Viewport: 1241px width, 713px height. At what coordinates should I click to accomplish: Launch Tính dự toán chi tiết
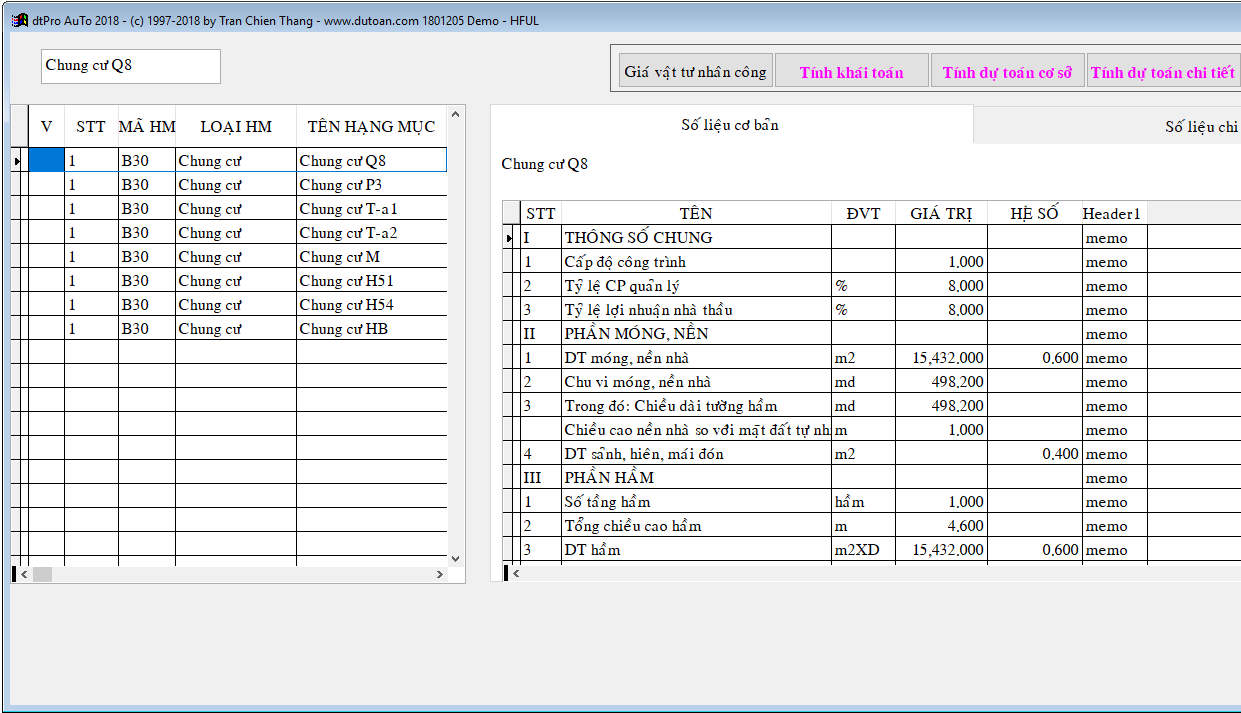coord(1162,72)
